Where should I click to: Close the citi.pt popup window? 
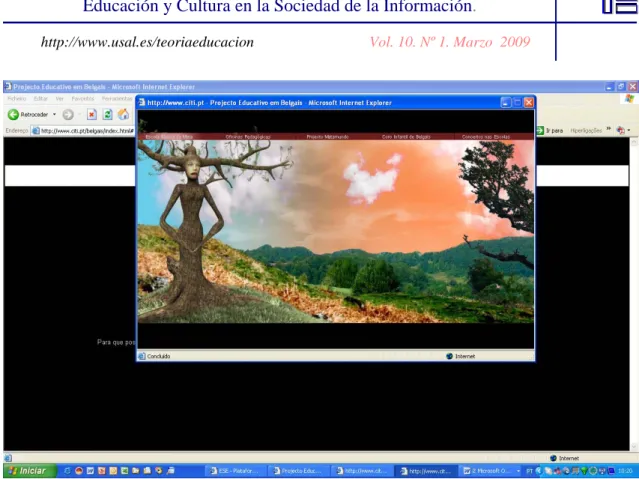click(x=529, y=103)
